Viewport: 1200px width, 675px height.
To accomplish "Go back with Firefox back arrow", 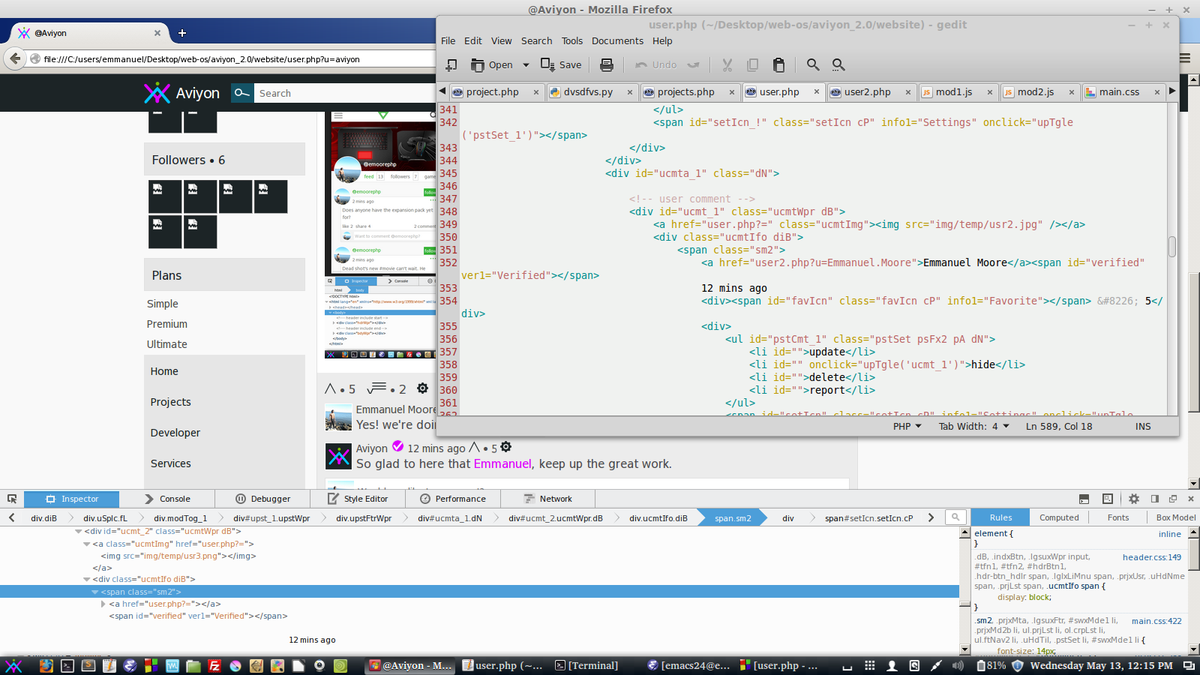I will point(17,59).
